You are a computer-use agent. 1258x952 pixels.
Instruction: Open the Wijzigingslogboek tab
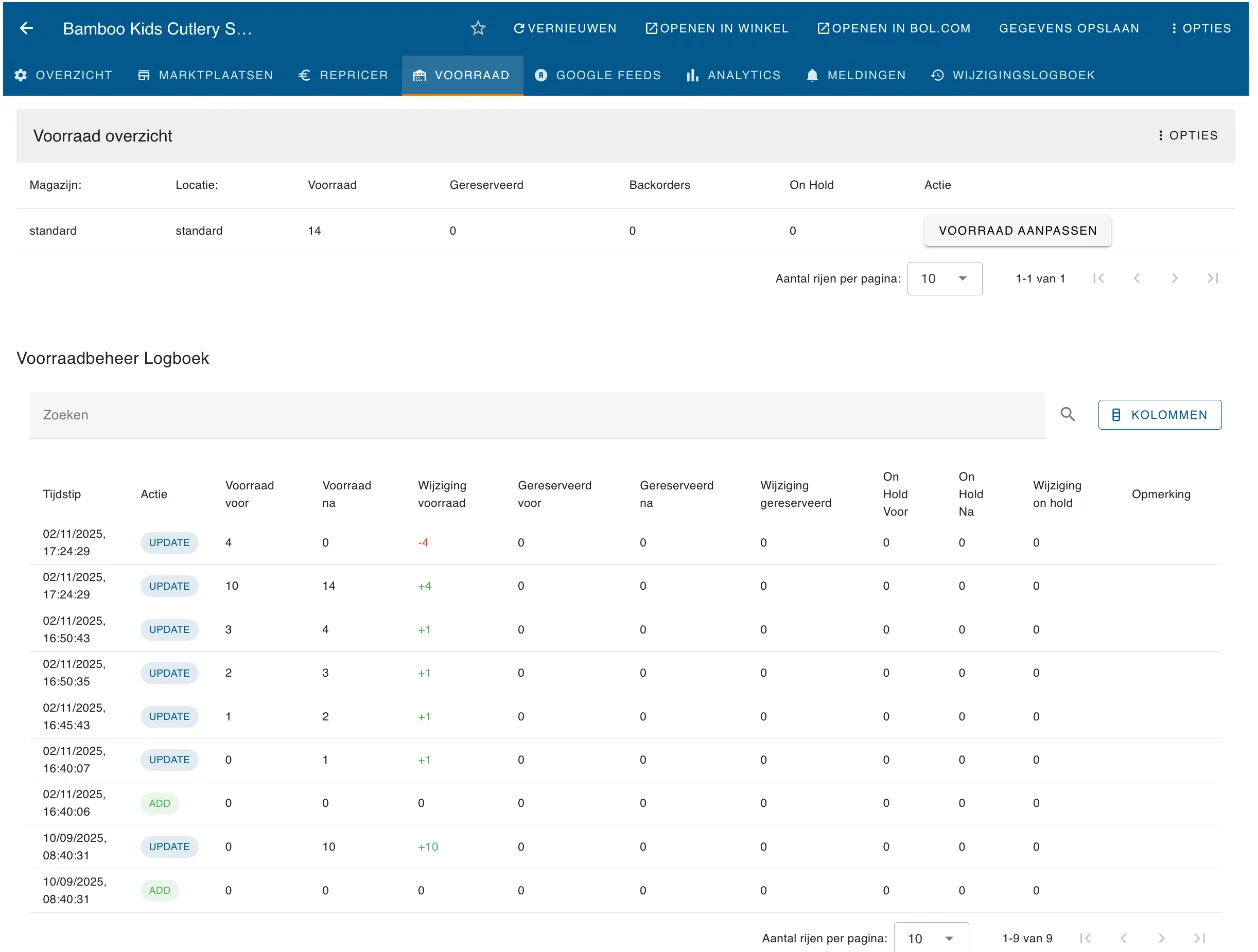click(1013, 75)
